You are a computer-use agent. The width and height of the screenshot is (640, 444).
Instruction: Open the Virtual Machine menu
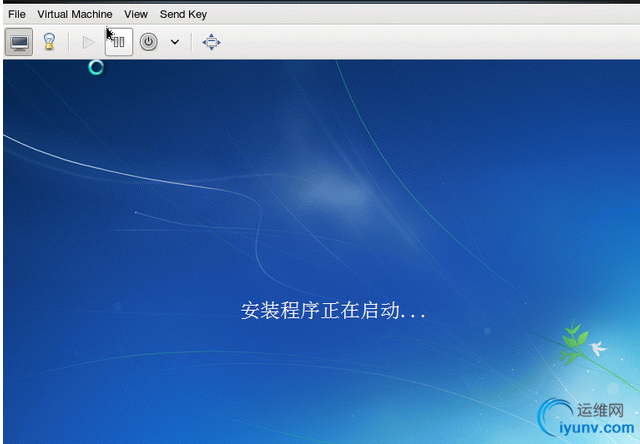click(x=75, y=14)
